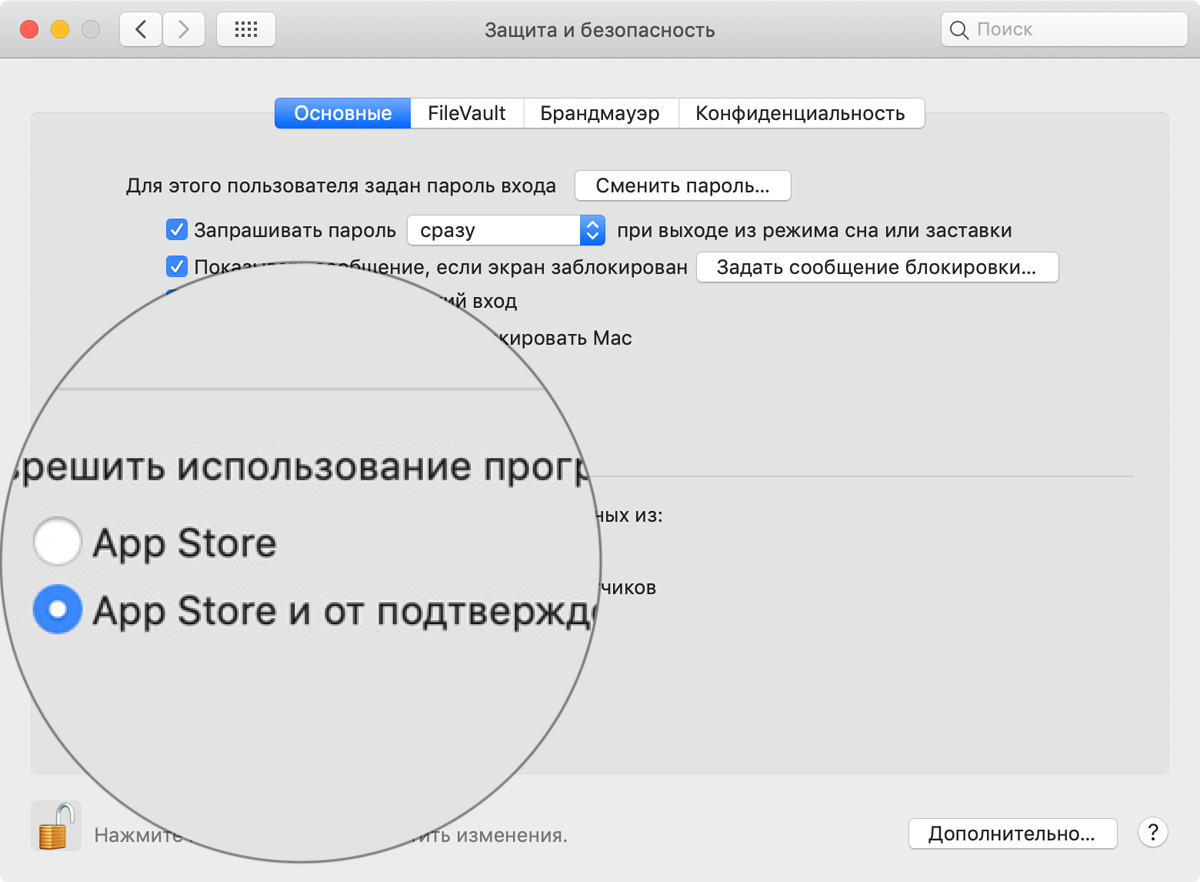
Task: Click the Защита и безопасность window title
Action: coord(600,30)
